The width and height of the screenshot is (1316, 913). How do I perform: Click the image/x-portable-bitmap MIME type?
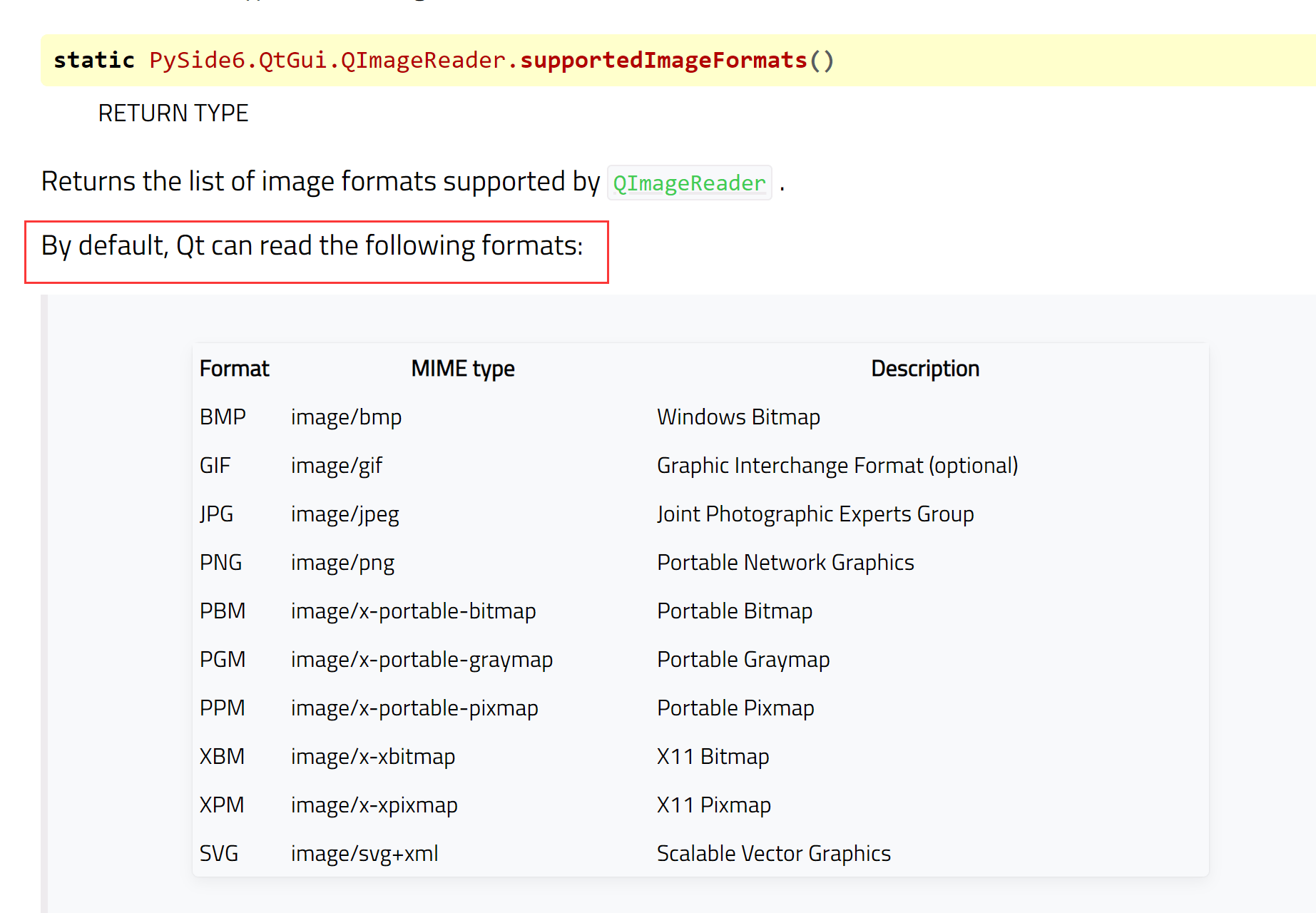coord(413,611)
